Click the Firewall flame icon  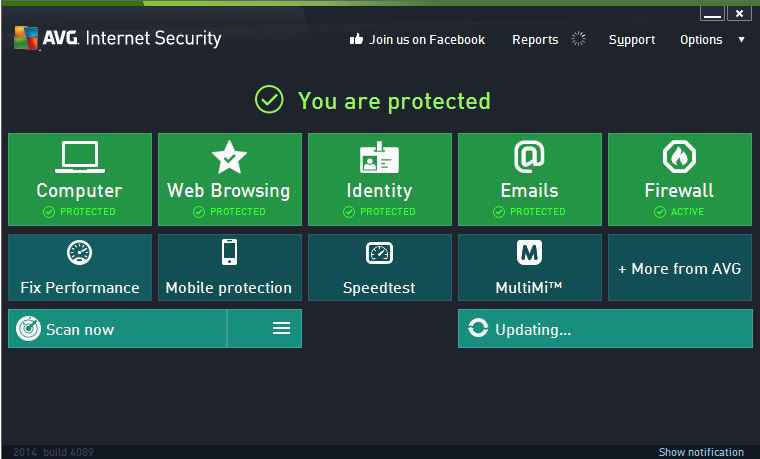pyautogui.click(x=679, y=157)
